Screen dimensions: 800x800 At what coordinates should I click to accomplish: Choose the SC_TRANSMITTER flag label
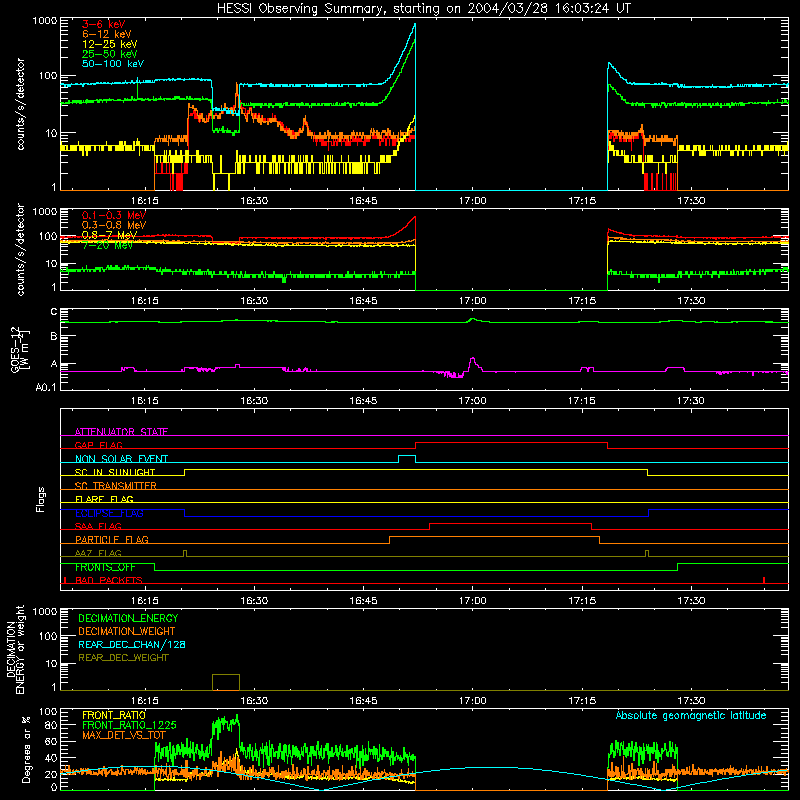tap(115, 486)
